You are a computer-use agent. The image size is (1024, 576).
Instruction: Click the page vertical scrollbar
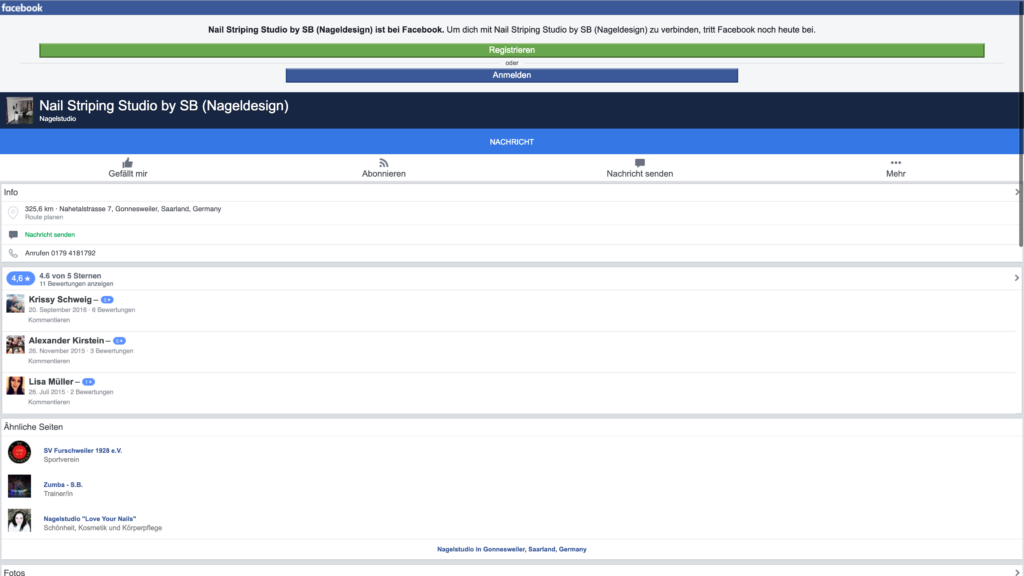pyautogui.click(x=1021, y=124)
